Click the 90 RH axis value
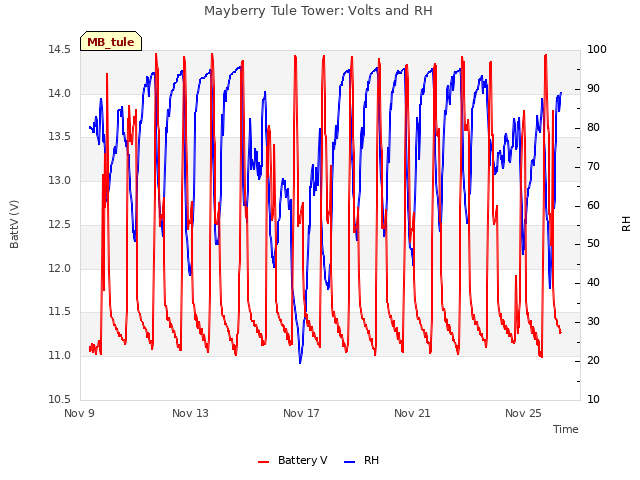Viewport: 640px width, 480px height. [593, 89]
